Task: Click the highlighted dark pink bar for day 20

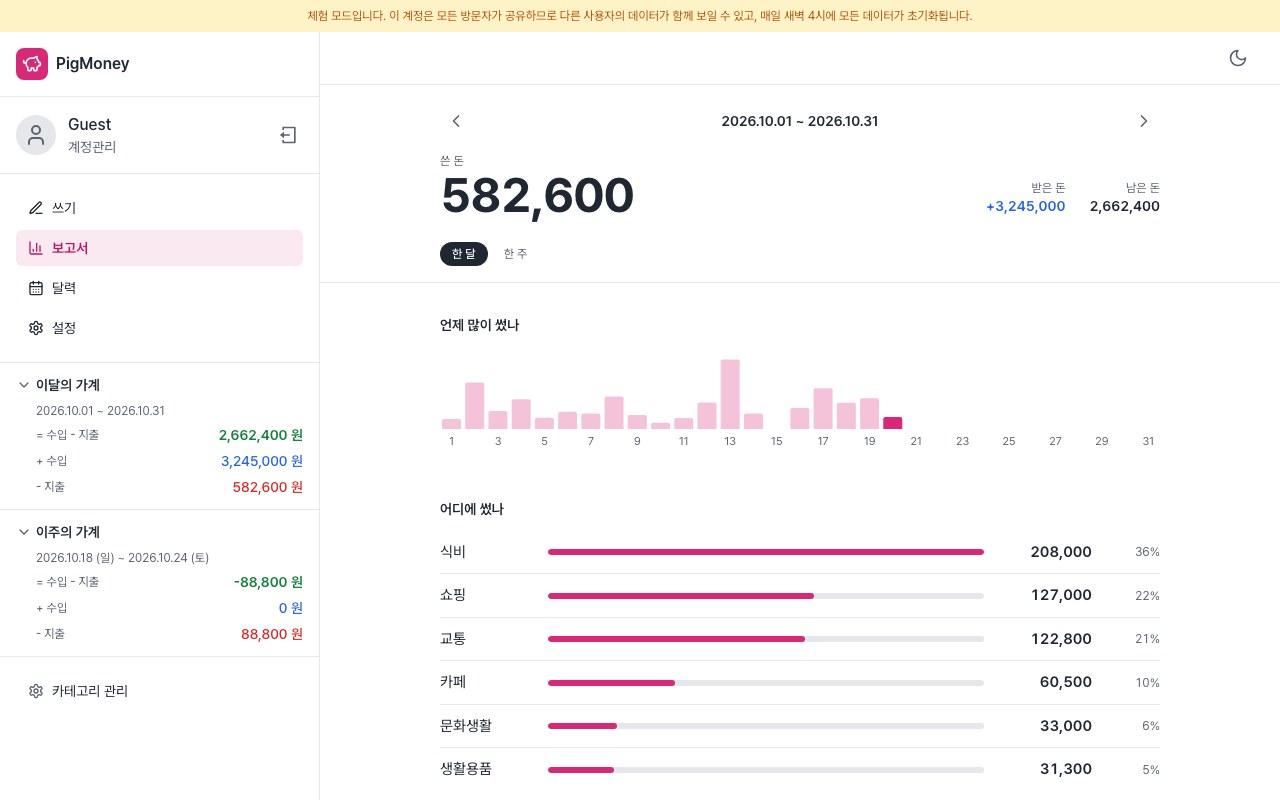Action: [x=893, y=423]
